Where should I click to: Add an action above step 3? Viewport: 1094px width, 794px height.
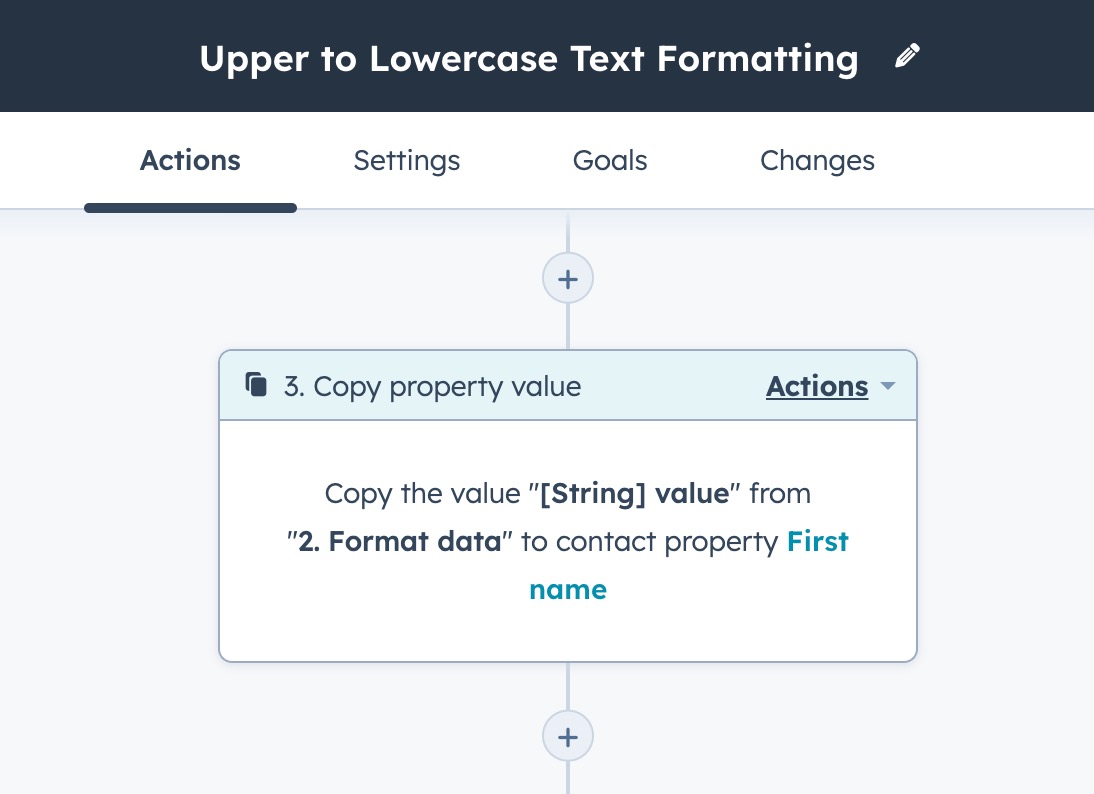point(568,278)
